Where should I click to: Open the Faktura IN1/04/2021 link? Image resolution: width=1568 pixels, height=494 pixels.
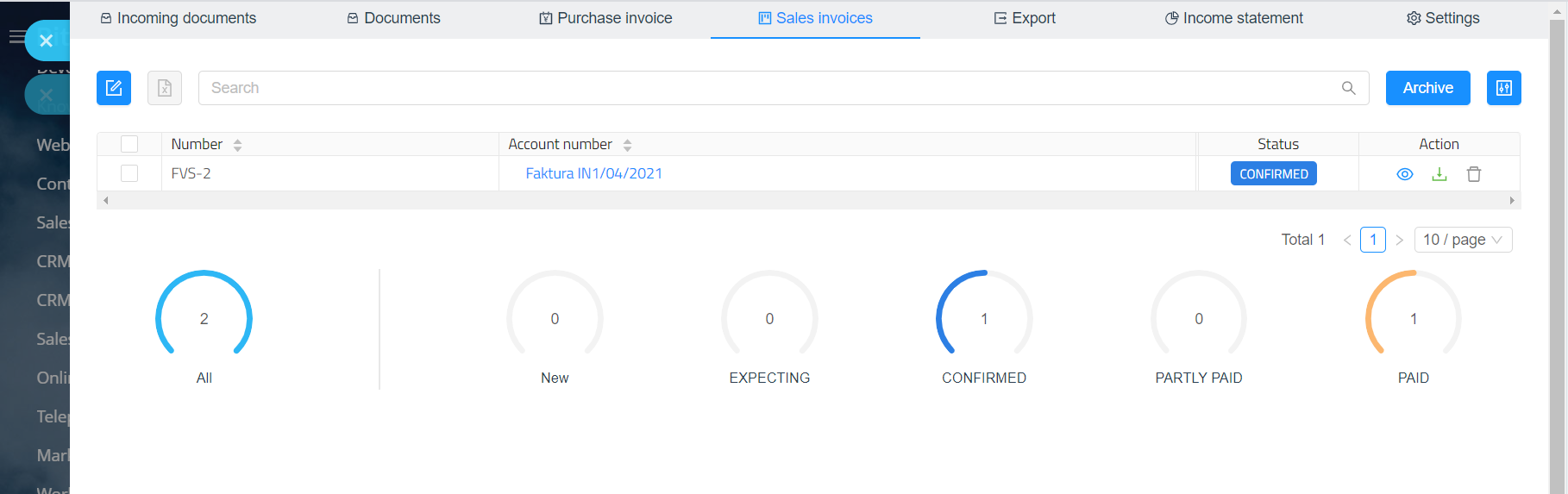tap(593, 173)
